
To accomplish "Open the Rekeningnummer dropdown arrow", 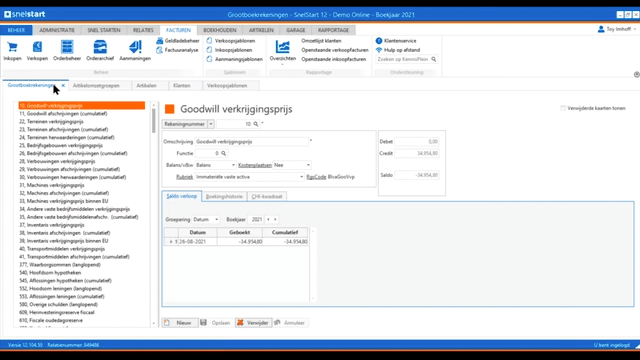I will click(x=211, y=124).
